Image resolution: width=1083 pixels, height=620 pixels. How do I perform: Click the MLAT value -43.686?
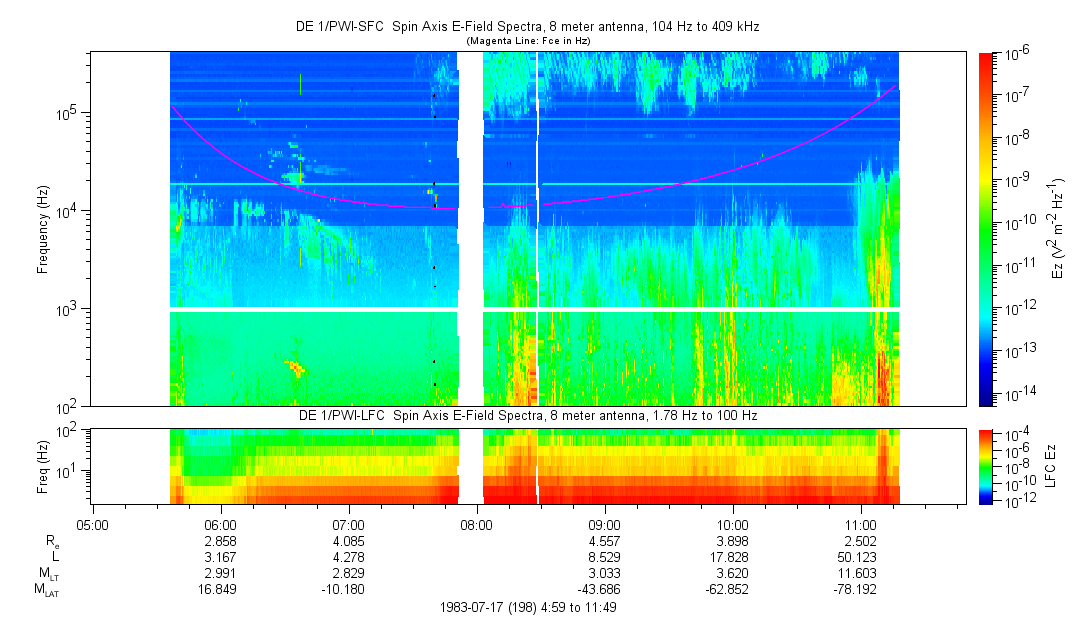tap(599, 589)
